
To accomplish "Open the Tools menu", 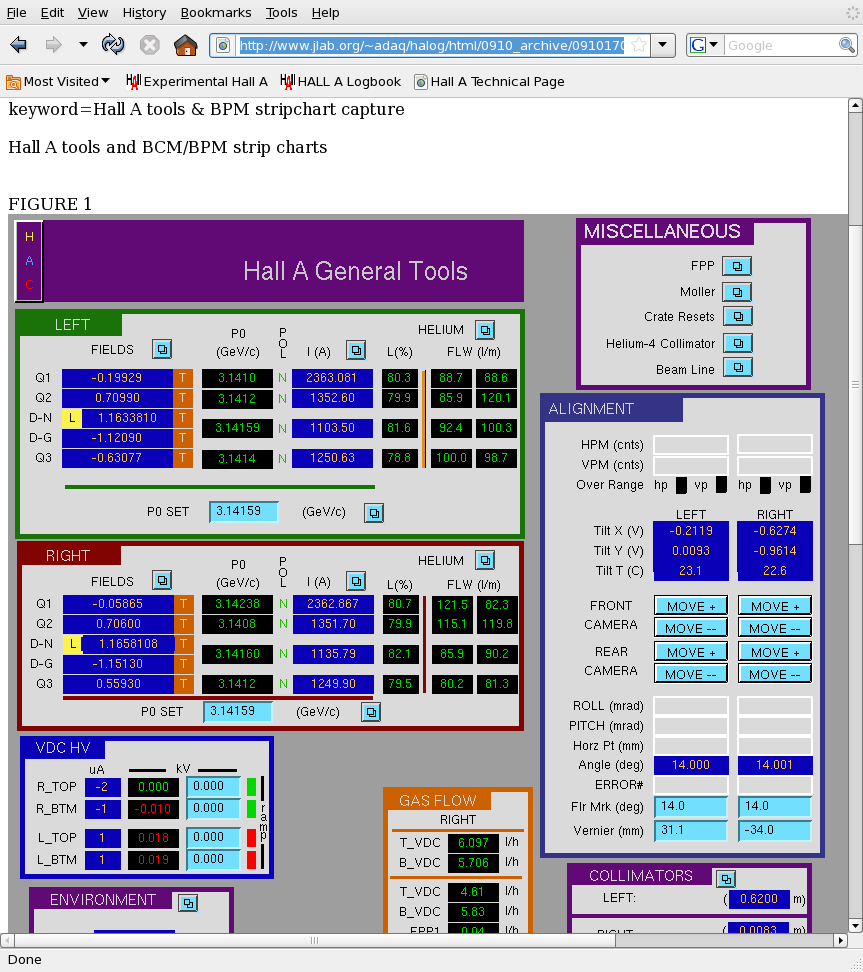I will click(281, 12).
